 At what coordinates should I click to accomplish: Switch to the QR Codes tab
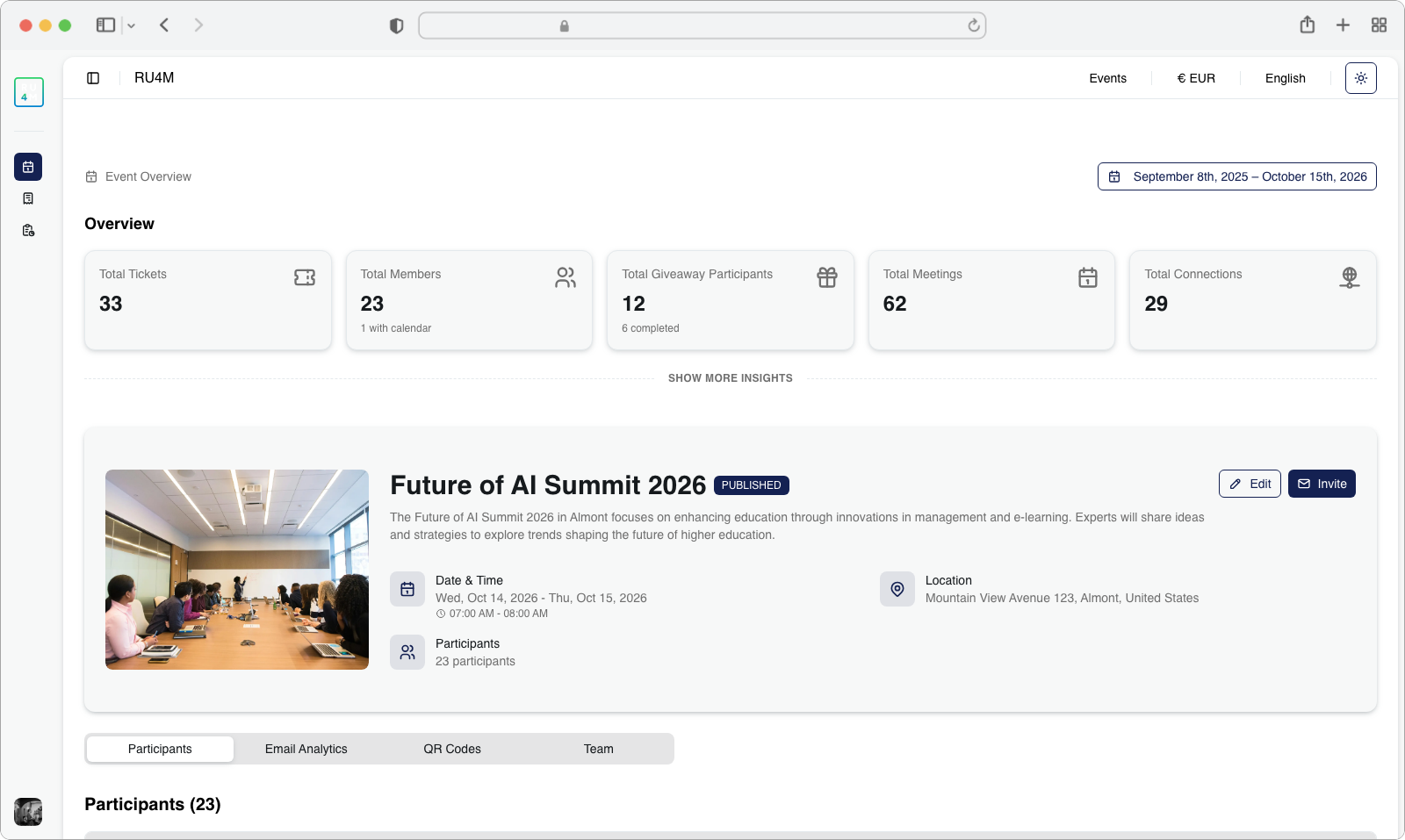point(452,749)
